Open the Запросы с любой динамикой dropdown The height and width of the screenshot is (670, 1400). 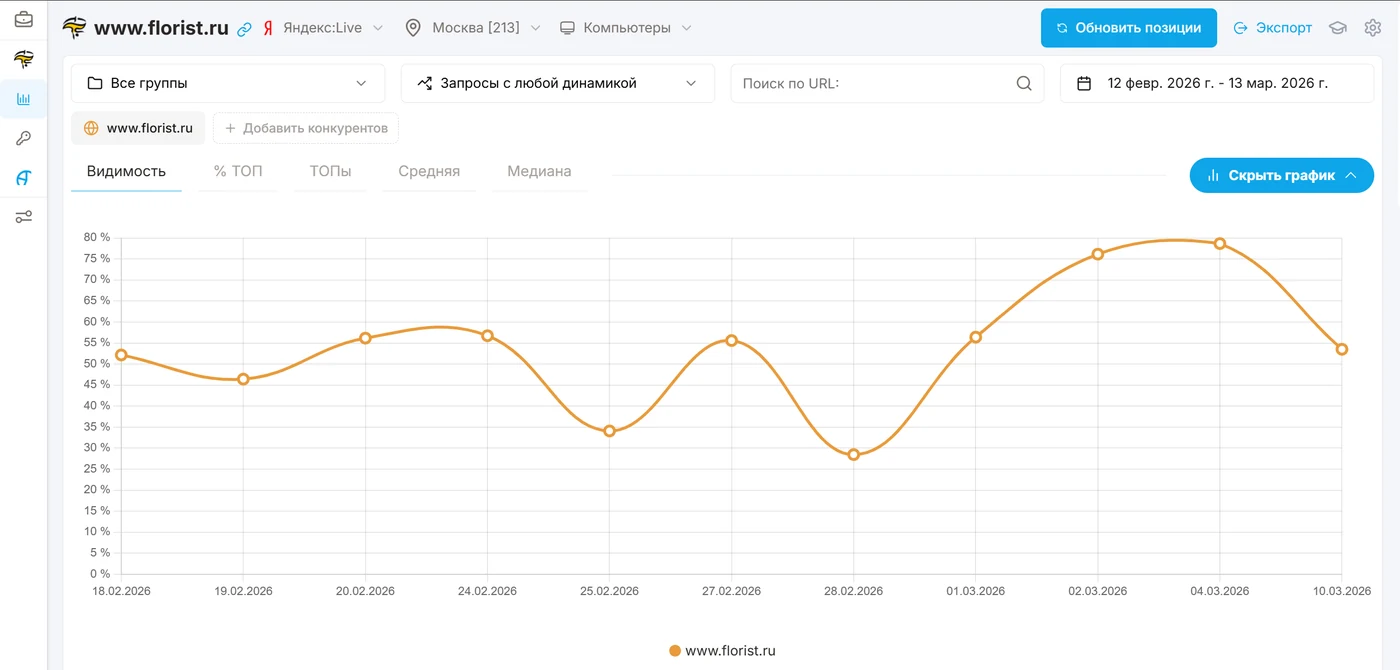(558, 84)
